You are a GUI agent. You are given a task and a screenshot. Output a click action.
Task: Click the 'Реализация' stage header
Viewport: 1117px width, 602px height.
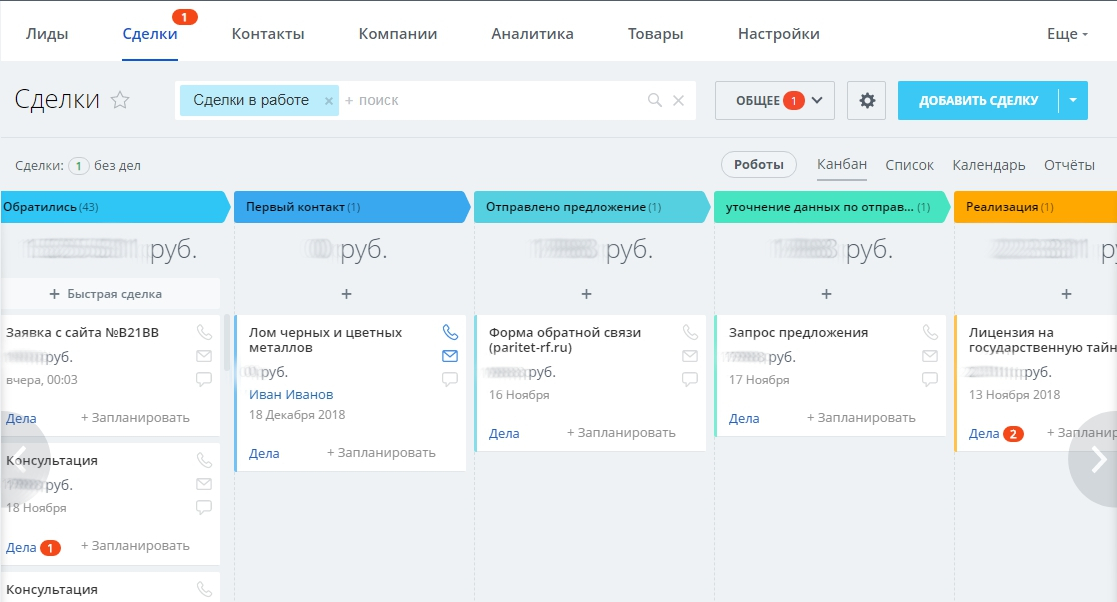1036,207
